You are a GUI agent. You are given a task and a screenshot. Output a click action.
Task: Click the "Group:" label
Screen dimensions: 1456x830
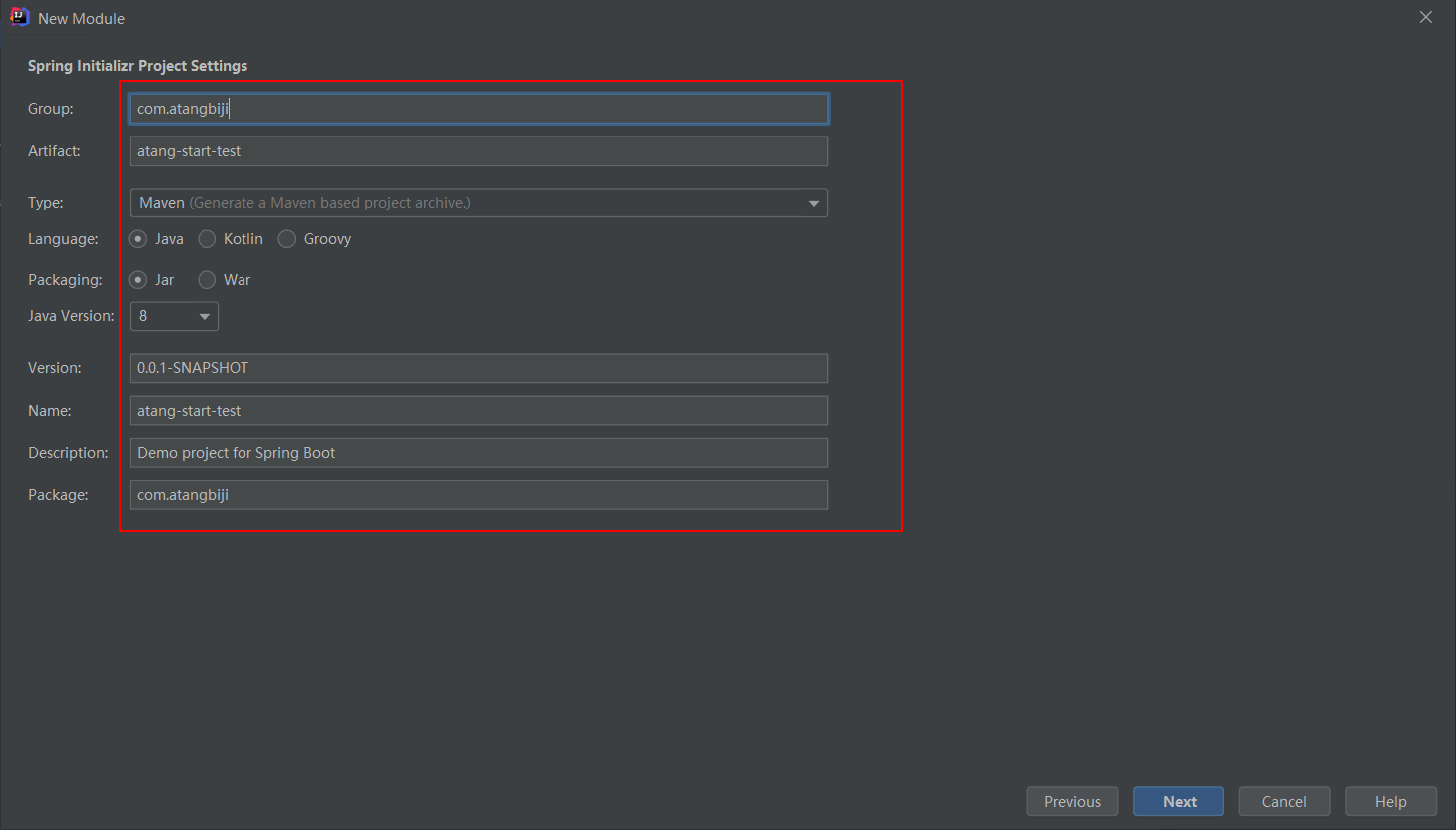[51, 109]
